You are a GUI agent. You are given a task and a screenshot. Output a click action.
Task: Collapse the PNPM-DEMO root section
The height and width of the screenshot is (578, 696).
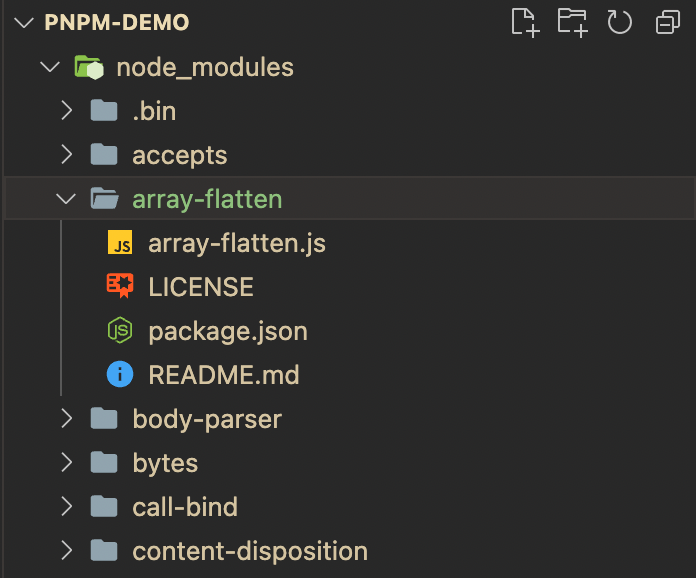[x=24, y=23]
